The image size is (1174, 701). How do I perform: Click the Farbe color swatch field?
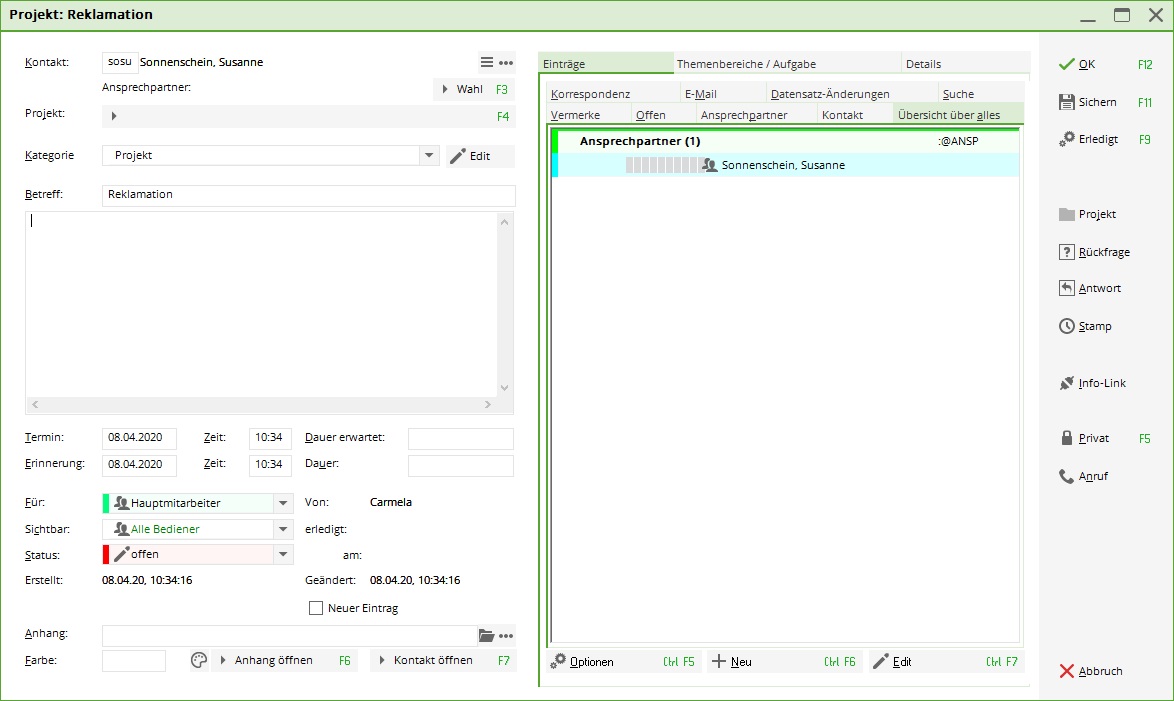click(x=134, y=660)
